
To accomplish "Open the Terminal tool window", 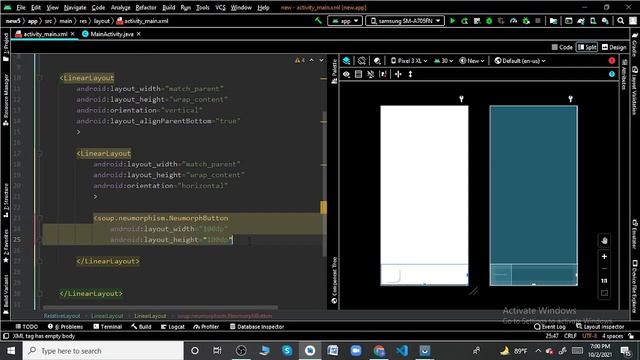I will coord(108,327).
